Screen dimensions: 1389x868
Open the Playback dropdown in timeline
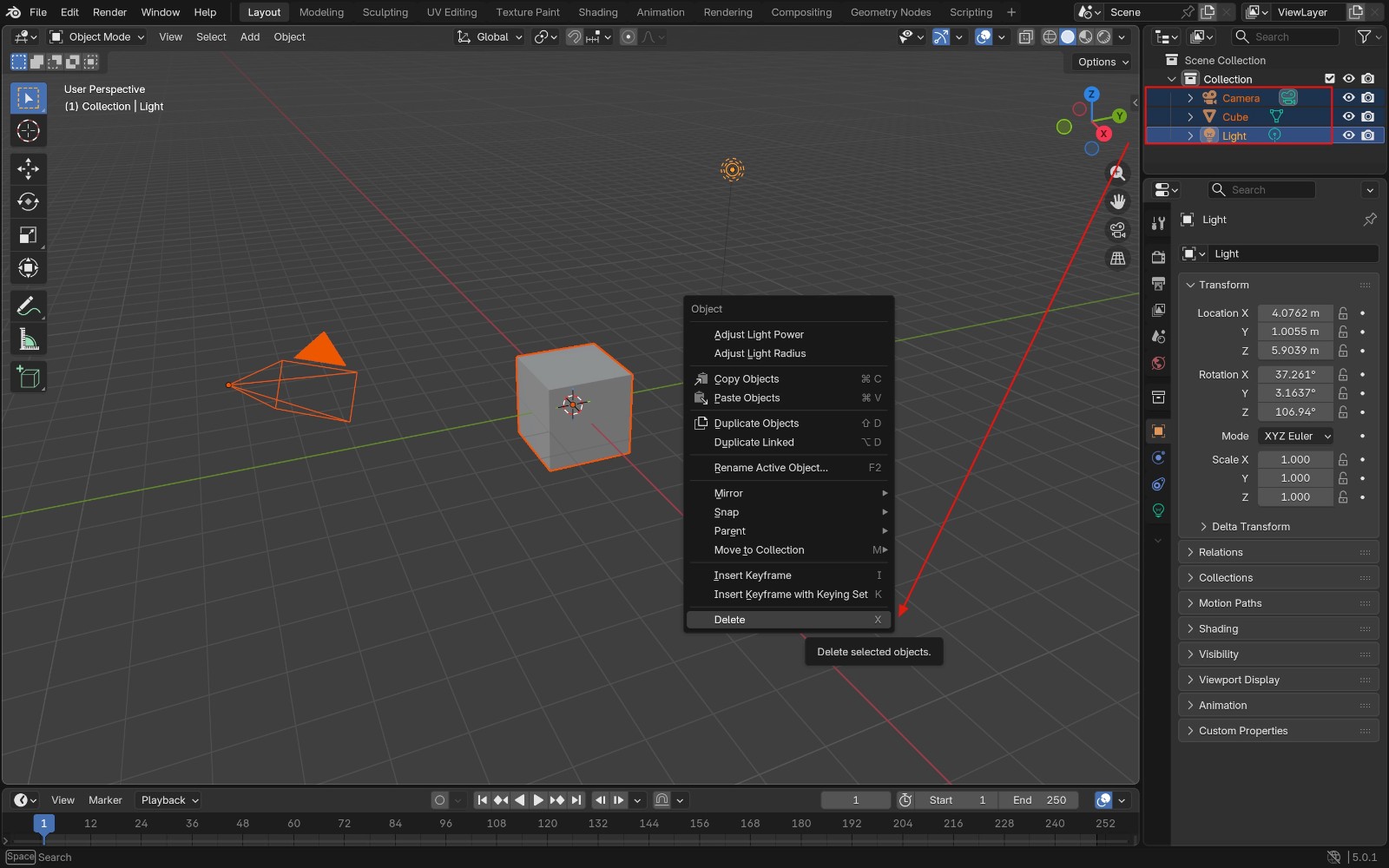pyautogui.click(x=170, y=800)
